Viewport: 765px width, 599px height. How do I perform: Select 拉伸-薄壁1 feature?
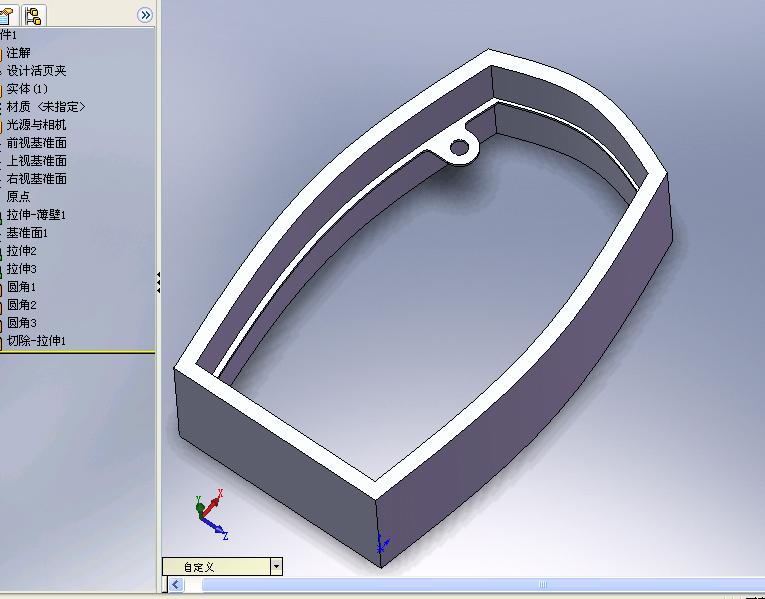coord(36,215)
